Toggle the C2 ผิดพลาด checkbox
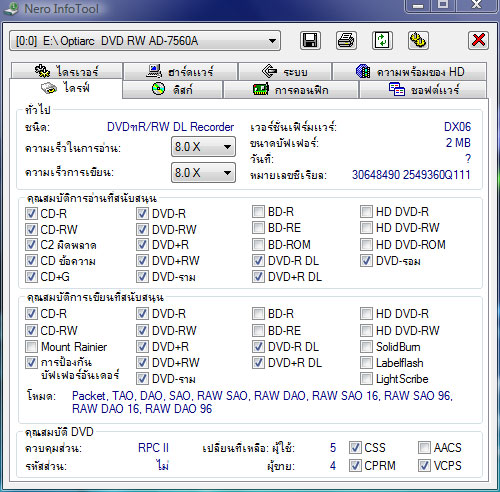The height and width of the screenshot is (492, 500). (31, 245)
